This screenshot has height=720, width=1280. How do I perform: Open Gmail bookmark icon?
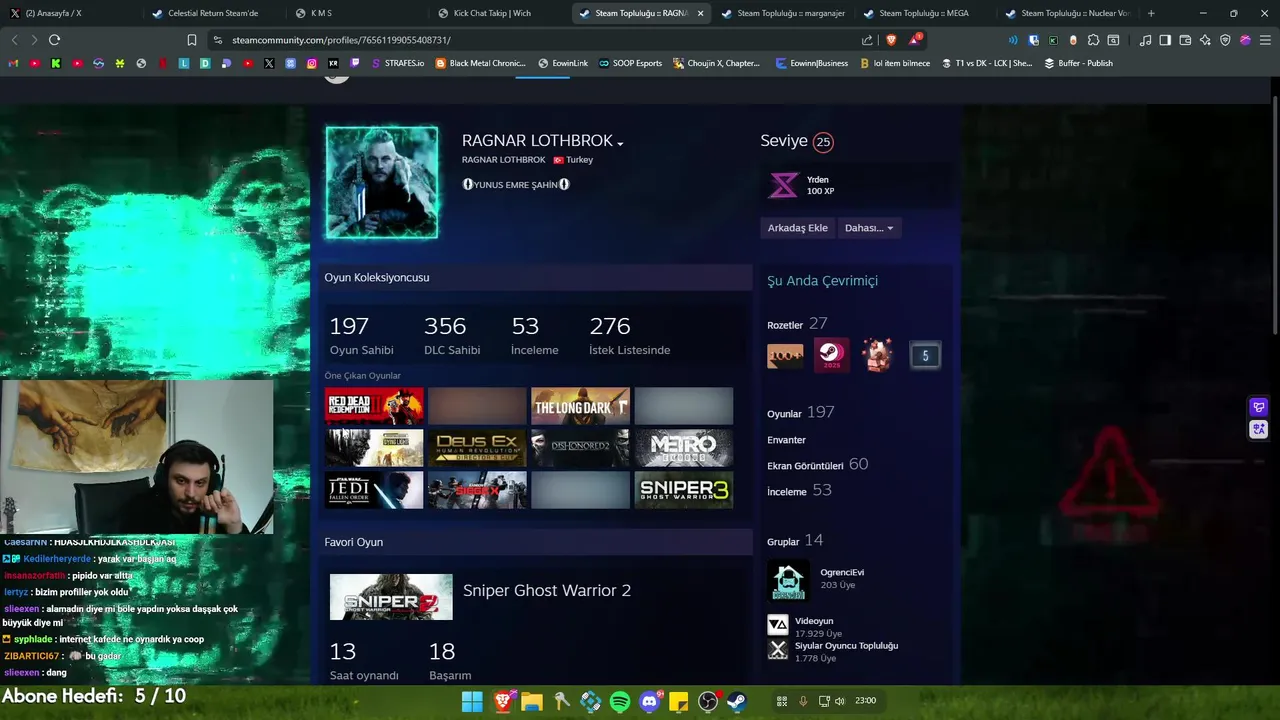click(13, 63)
